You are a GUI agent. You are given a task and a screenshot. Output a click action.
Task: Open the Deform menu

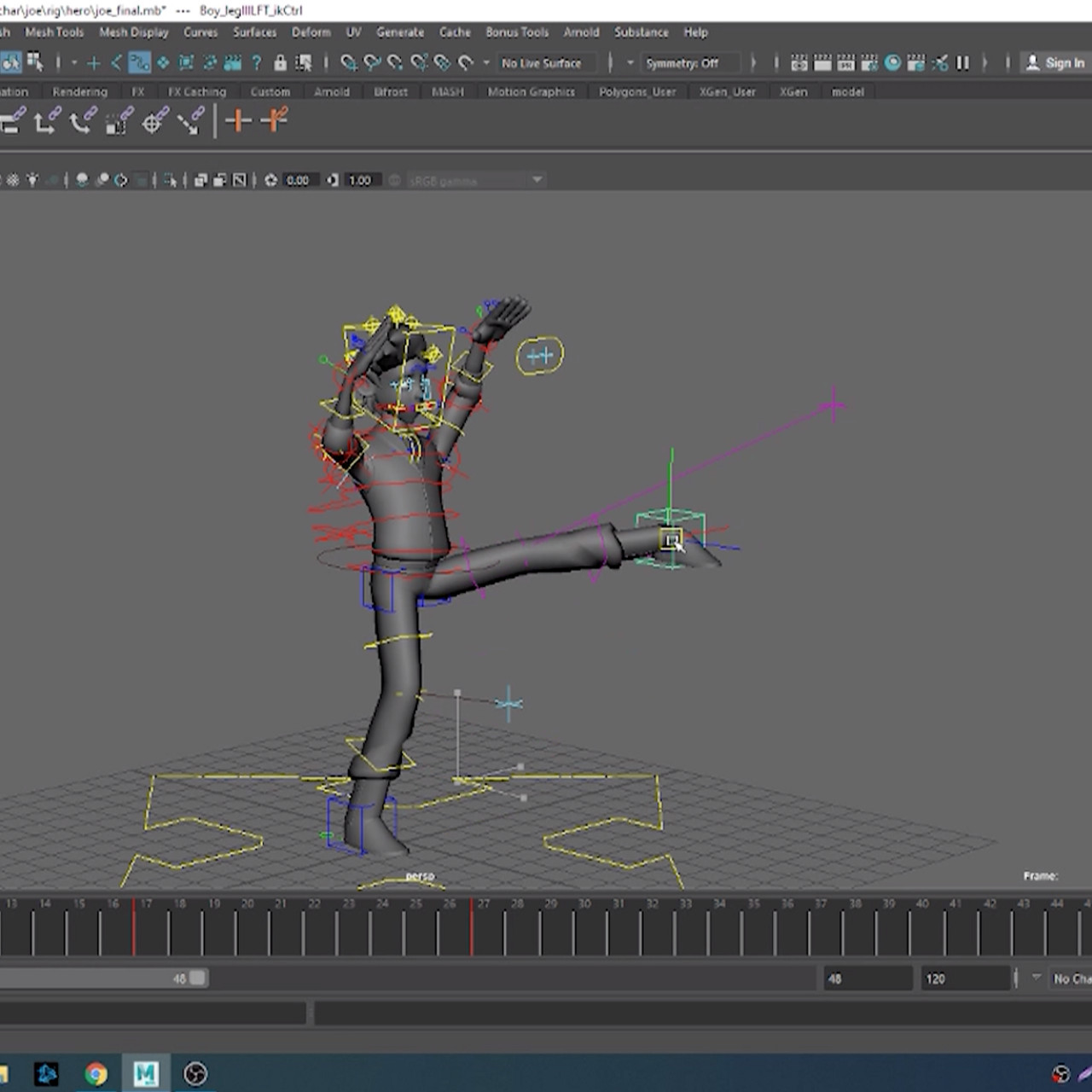tap(311, 32)
